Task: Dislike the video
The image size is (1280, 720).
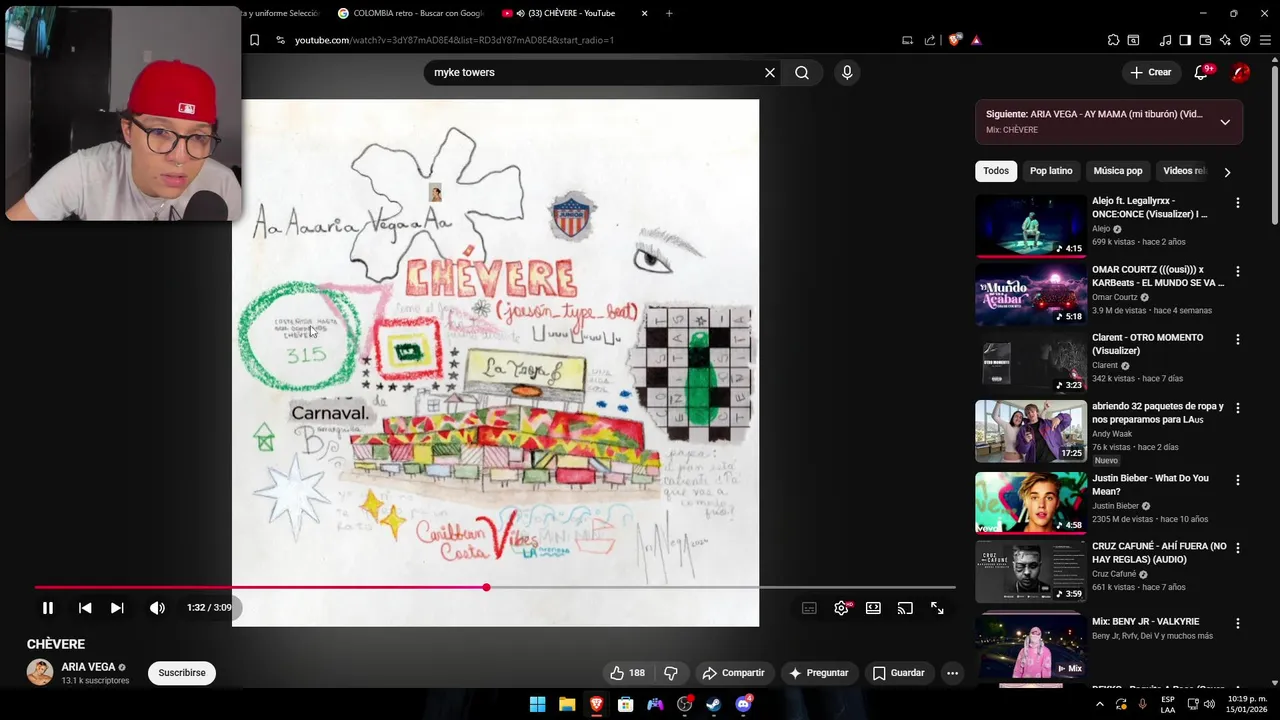Action: tap(671, 673)
